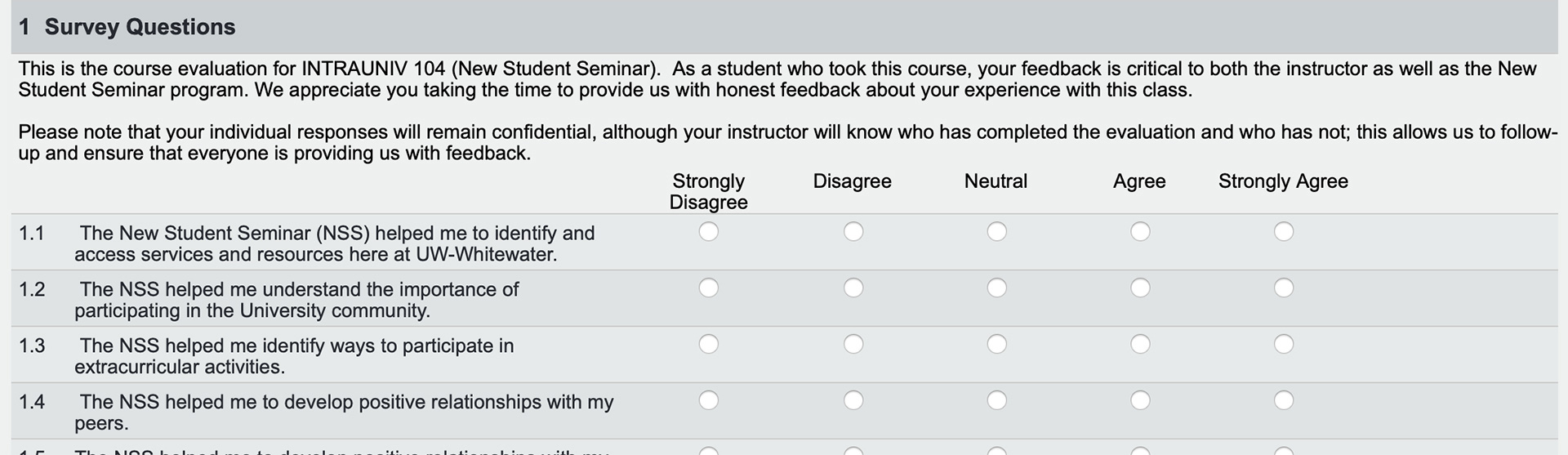This screenshot has width=1568, height=455.
Task: Pick Agree for peers relationships question 1.4
Action: point(1141,400)
